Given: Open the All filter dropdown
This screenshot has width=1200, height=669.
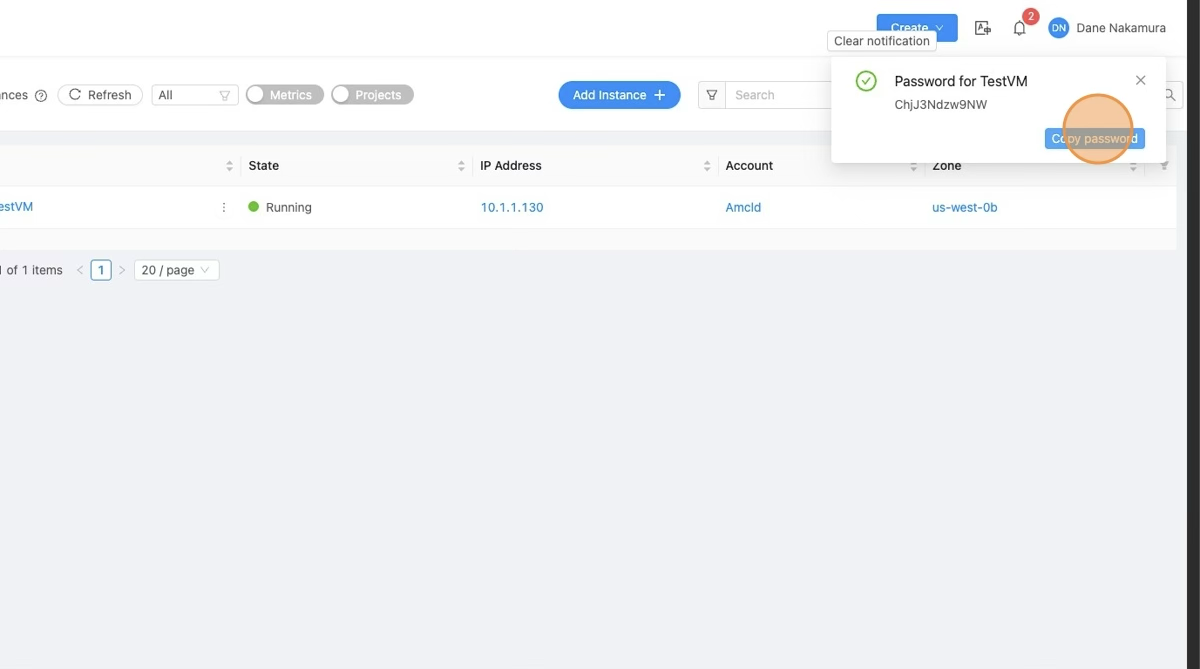Looking at the screenshot, I should (195, 95).
